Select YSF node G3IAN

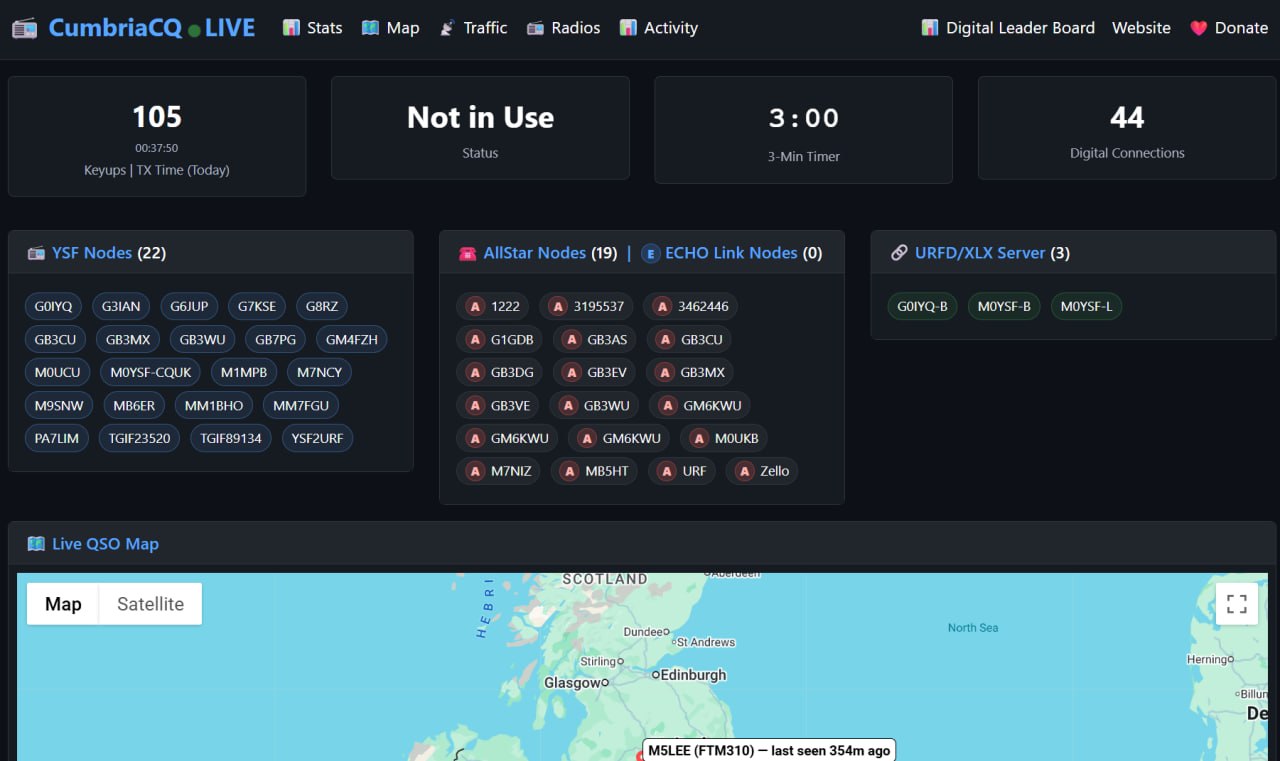point(121,307)
